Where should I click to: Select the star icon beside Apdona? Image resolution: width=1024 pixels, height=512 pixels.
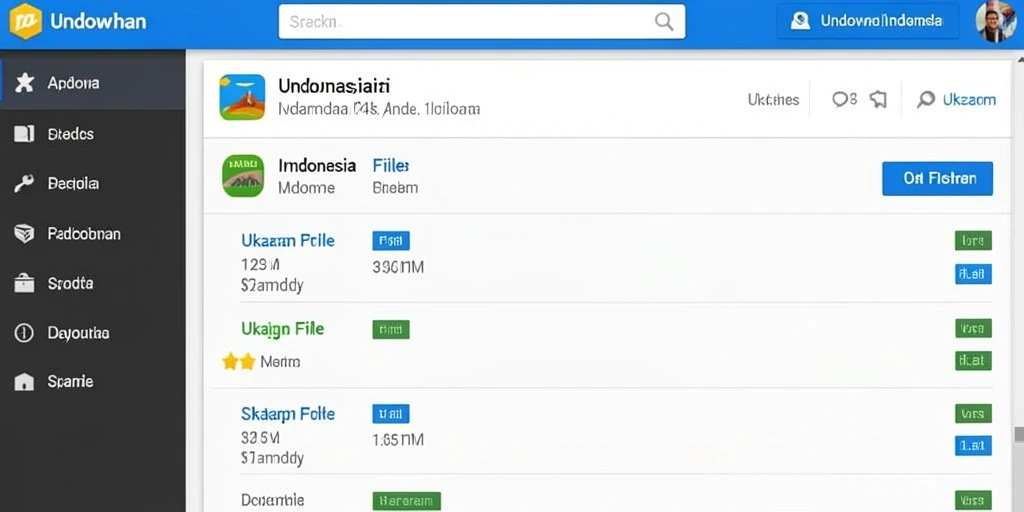pyautogui.click(x=24, y=83)
